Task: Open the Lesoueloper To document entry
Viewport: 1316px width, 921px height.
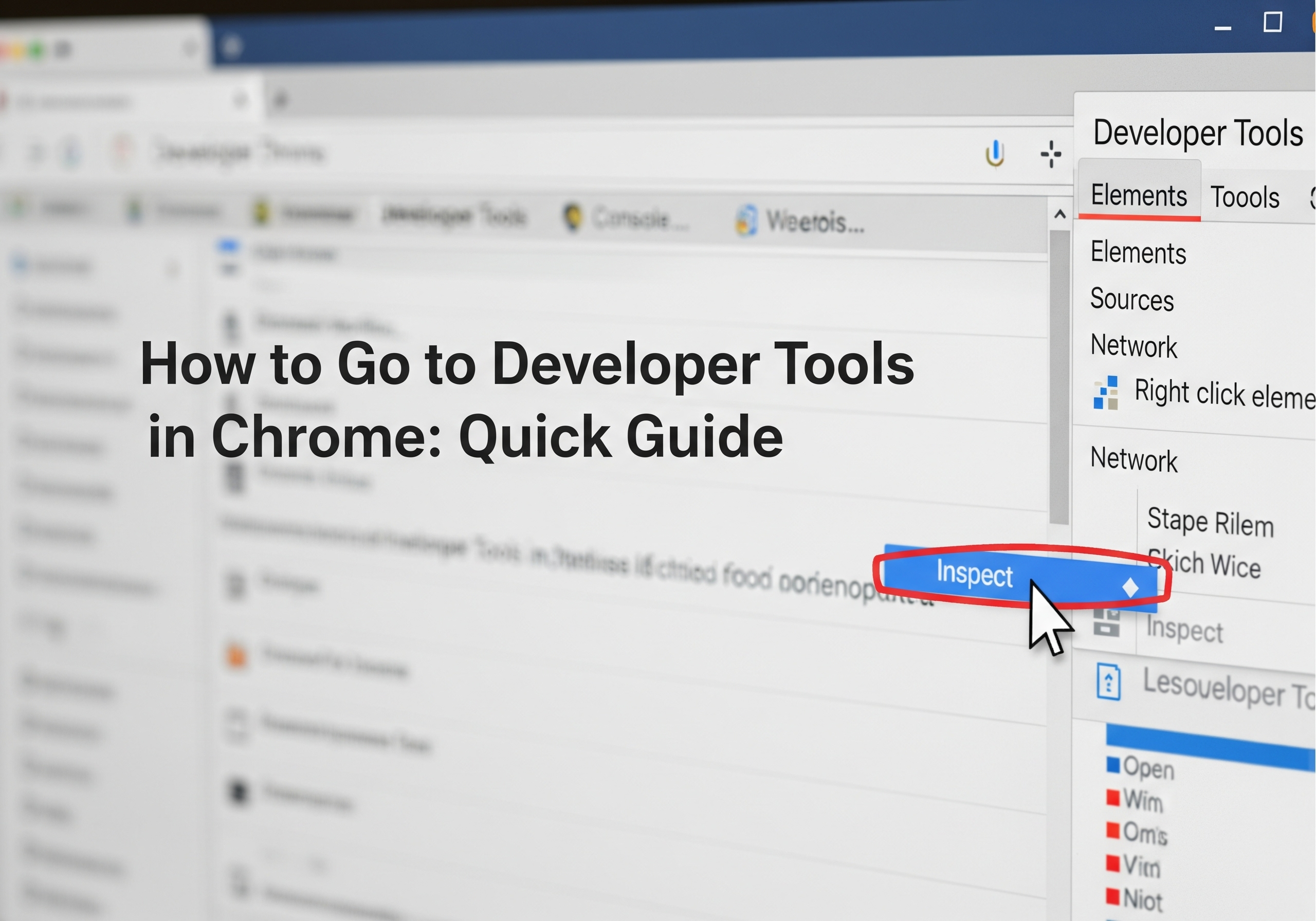Action: [x=1229, y=688]
